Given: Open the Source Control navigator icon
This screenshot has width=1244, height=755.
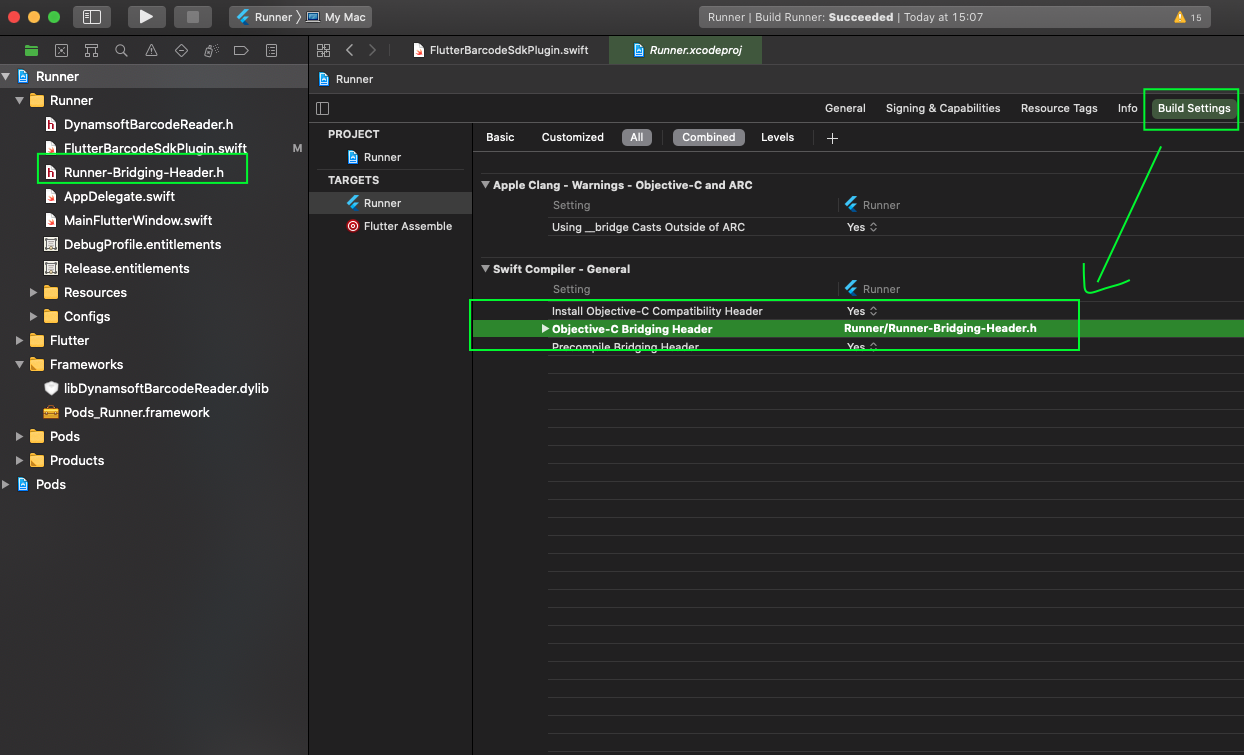Looking at the screenshot, I should coord(61,50).
